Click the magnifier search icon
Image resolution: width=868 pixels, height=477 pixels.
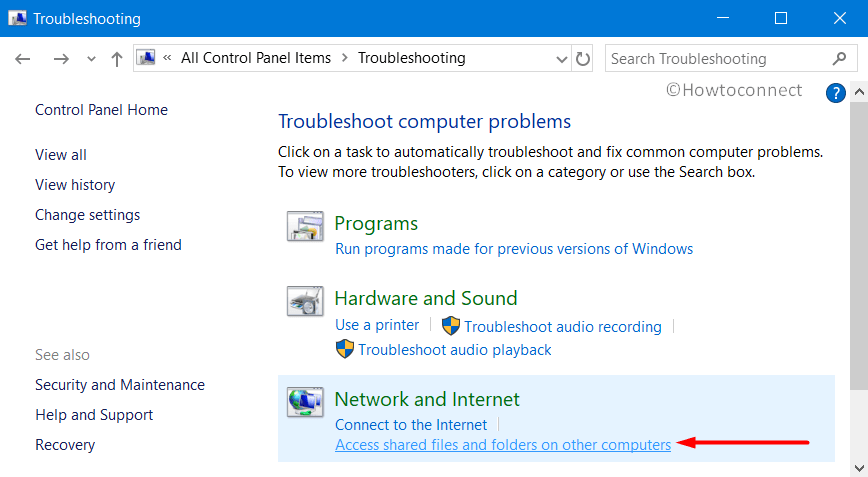click(839, 58)
